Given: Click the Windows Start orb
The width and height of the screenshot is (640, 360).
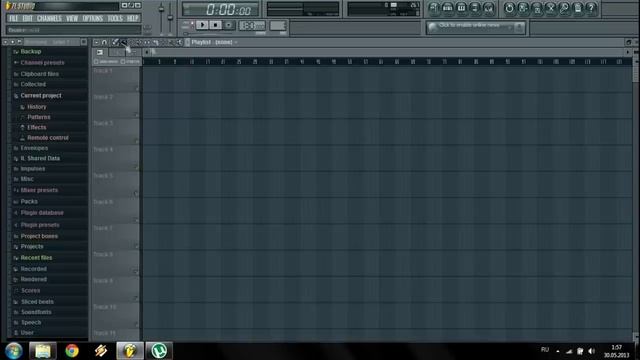Looking at the screenshot, I should click(14, 351).
